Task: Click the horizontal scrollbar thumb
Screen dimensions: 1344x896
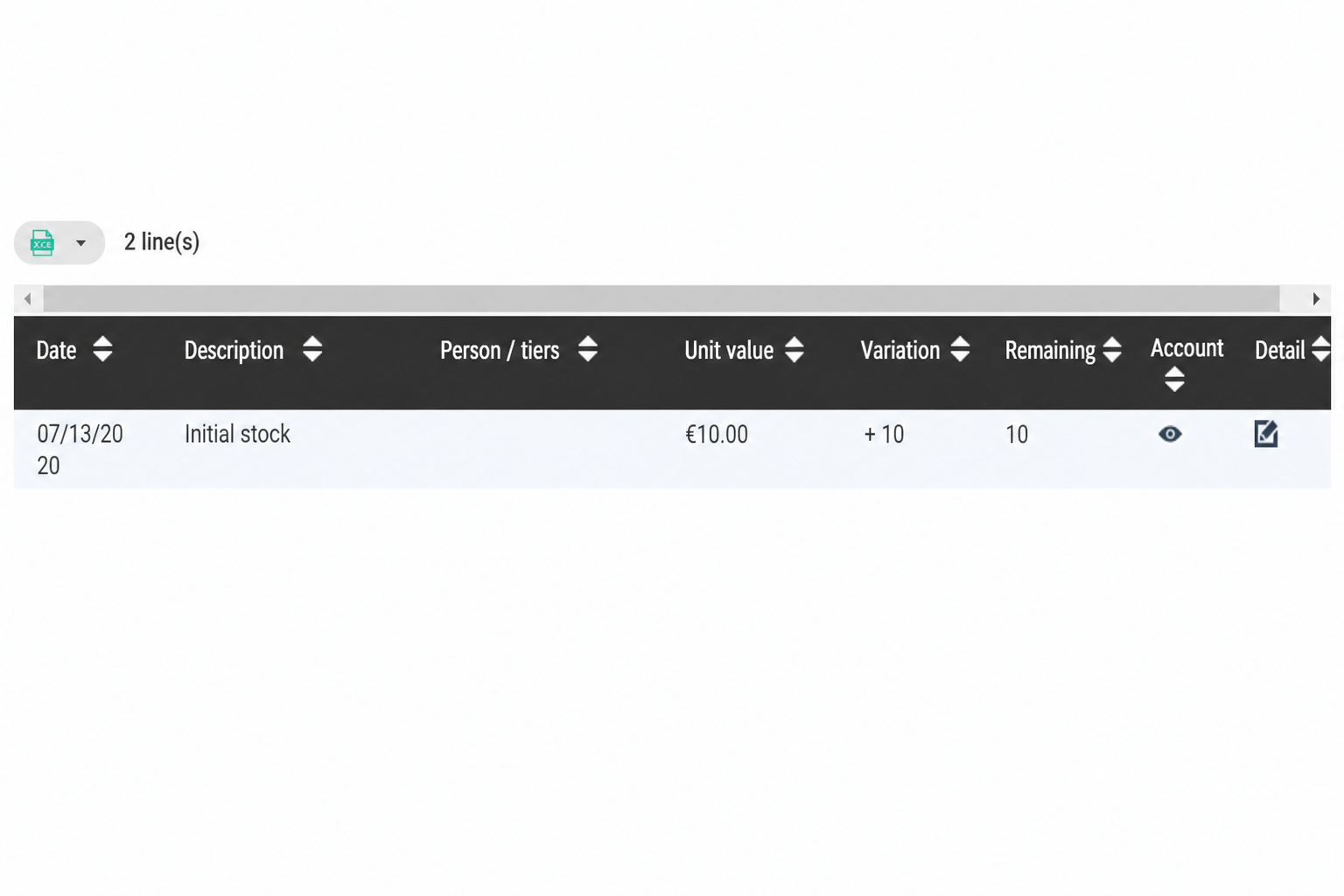Action: coord(661,299)
